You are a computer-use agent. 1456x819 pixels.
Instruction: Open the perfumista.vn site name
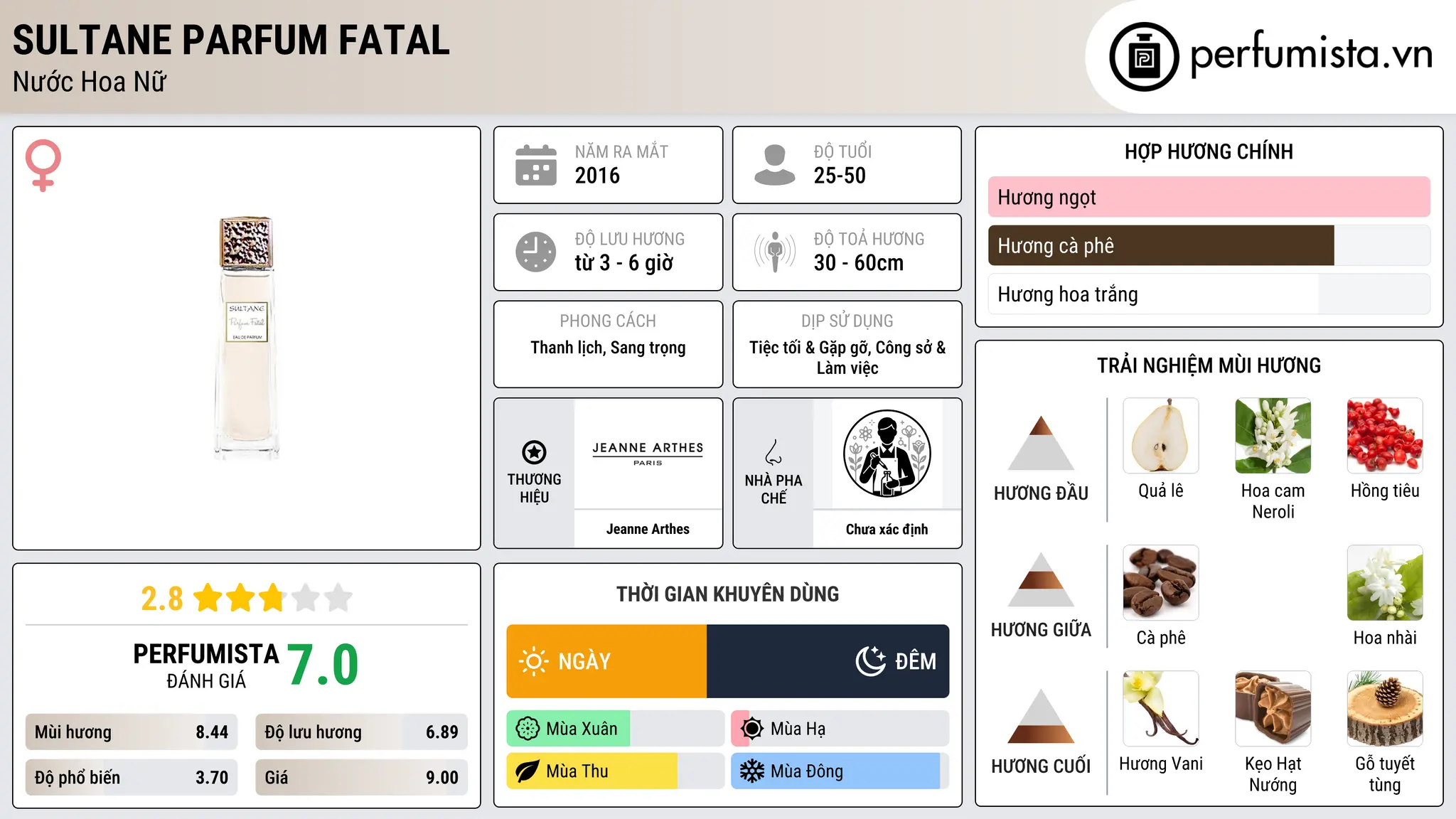[1312, 54]
